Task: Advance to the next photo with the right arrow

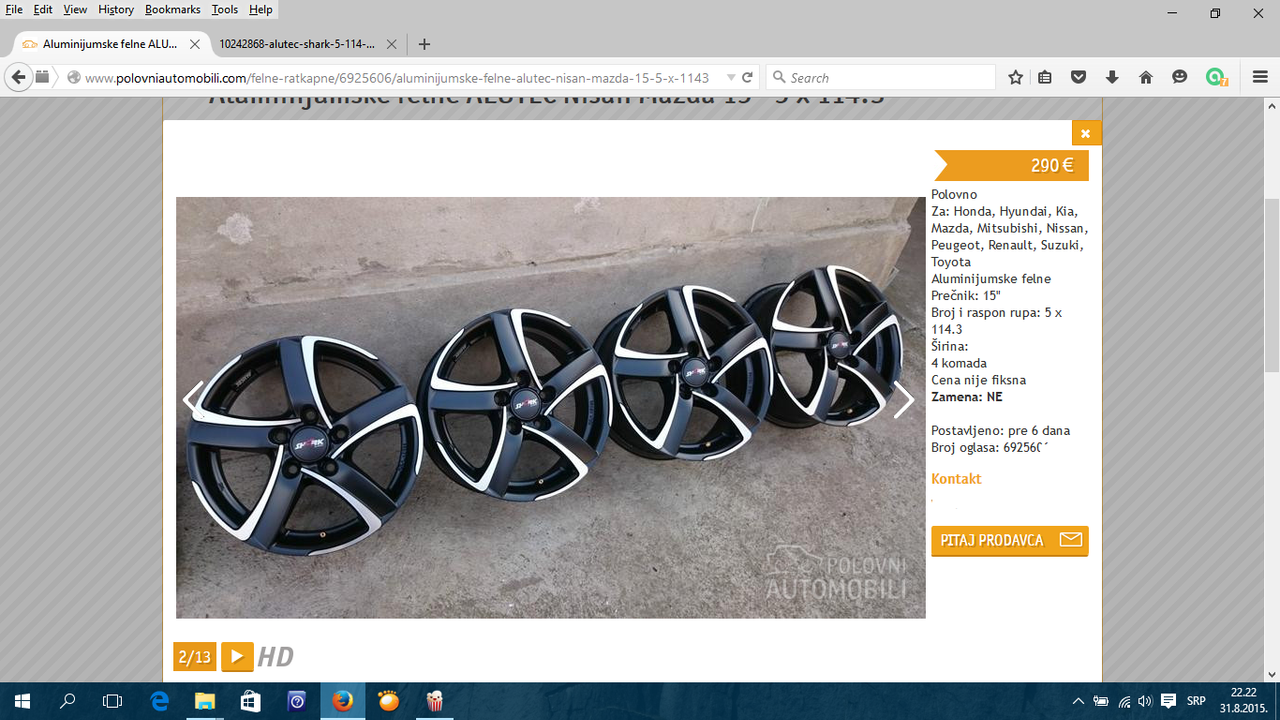Action: coord(903,399)
